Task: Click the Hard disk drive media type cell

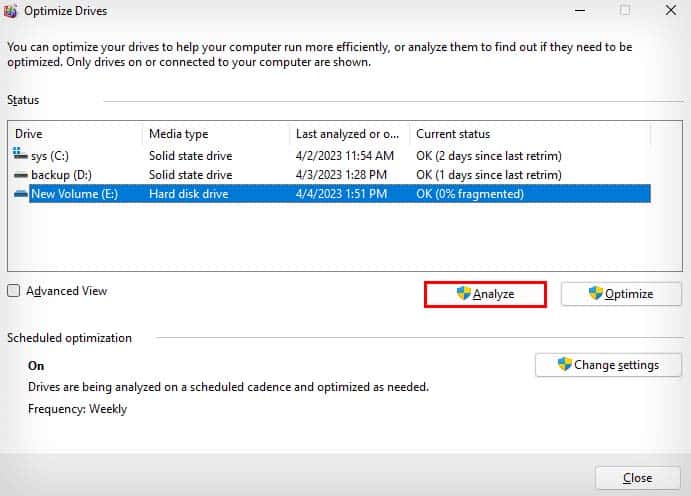Action: pos(189,194)
